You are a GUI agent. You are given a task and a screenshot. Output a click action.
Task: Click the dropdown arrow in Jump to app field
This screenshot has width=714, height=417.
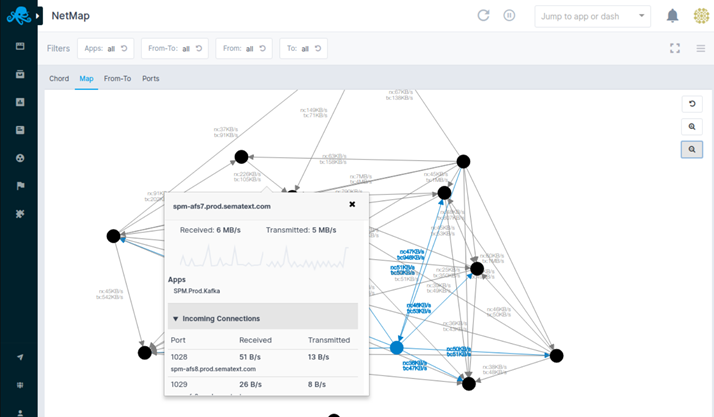pos(641,16)
